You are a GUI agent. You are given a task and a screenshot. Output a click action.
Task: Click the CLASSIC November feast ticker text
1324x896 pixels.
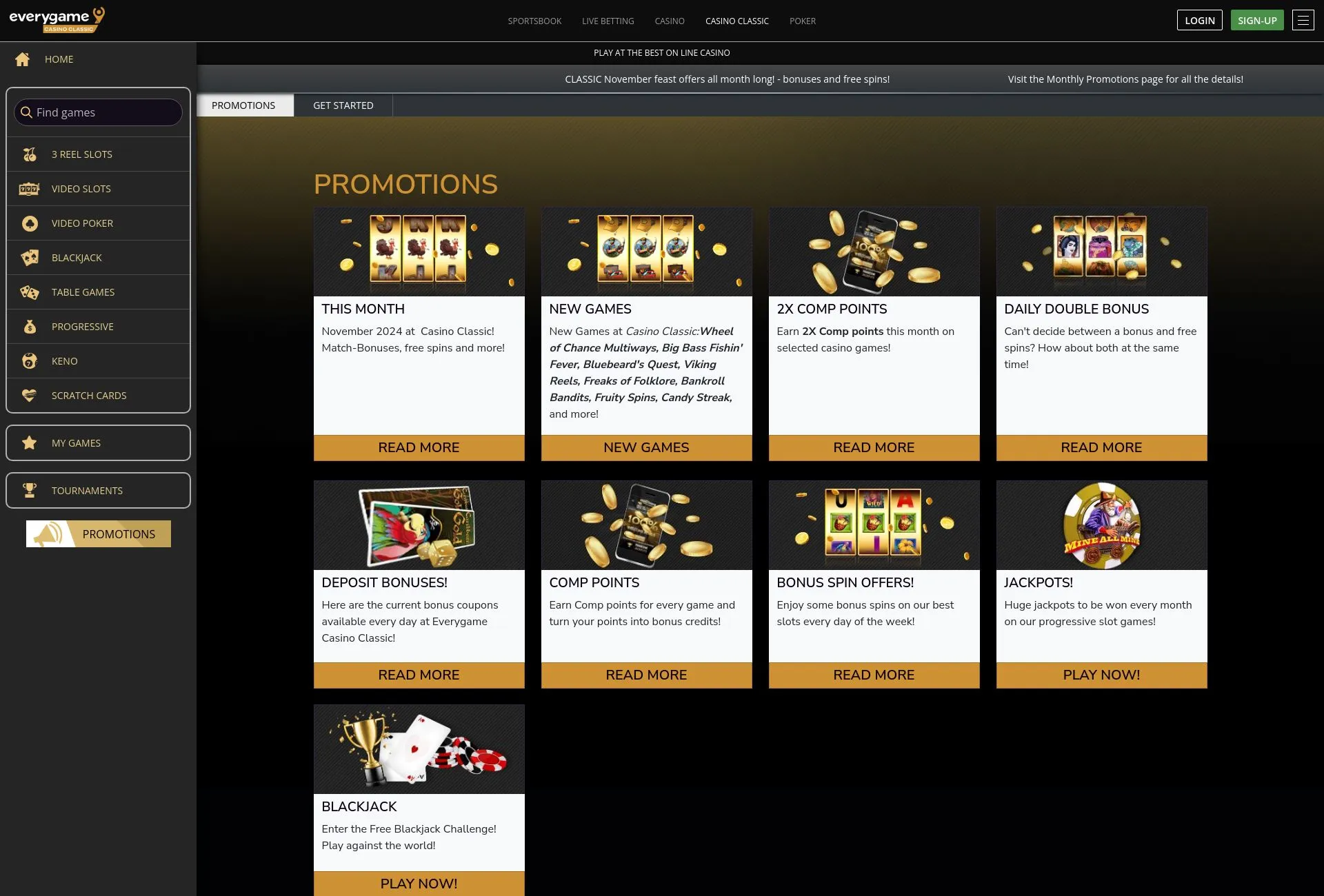tap(727, 79)
